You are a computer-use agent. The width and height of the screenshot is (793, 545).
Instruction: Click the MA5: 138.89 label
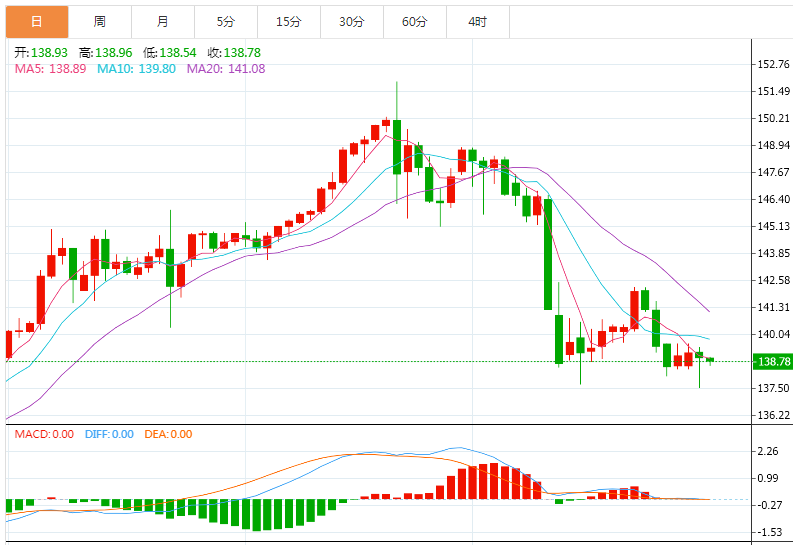[50, 69]
